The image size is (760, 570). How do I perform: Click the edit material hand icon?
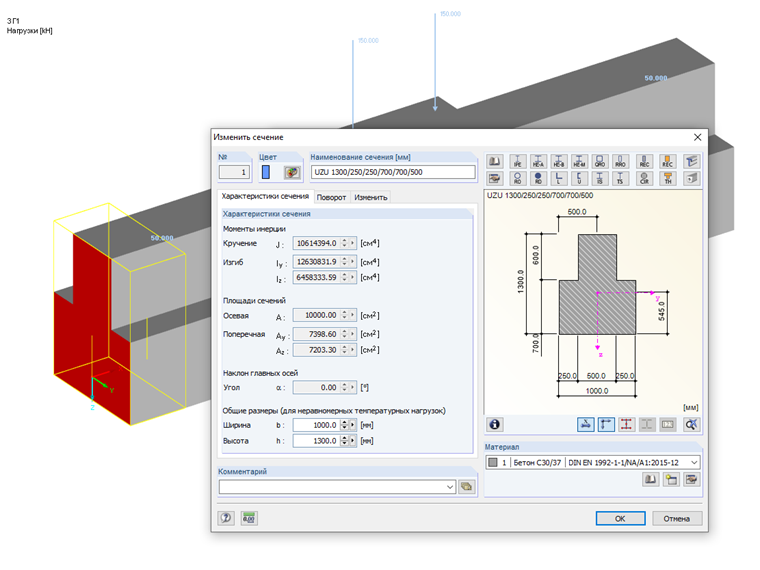click(x=691, y=479)
